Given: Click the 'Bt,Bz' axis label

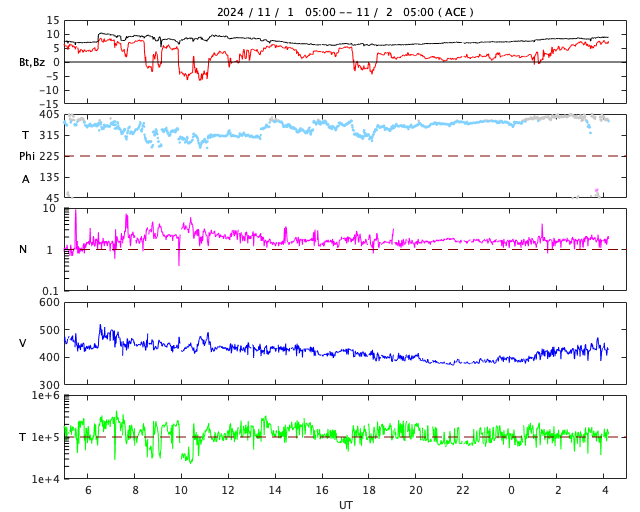Looking at the screenshot, I should pyautogui.click(x=32, y=62).
